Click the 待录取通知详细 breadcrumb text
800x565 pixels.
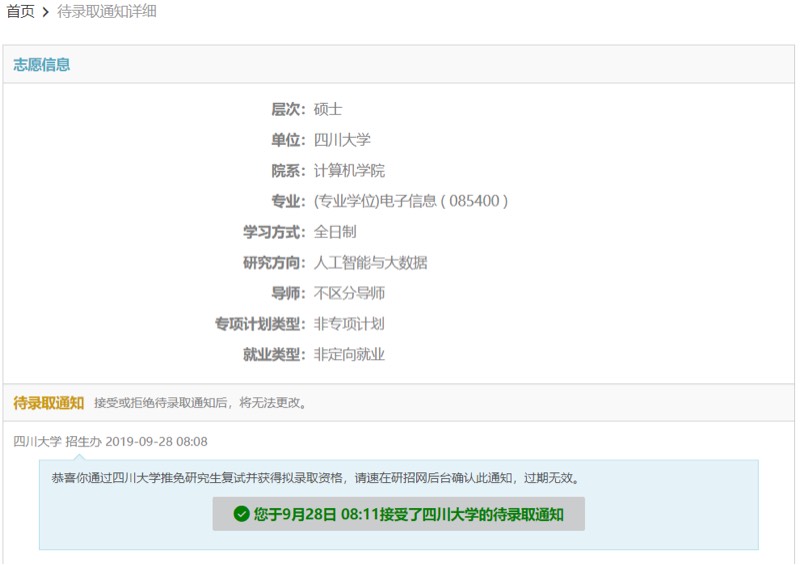107,11
